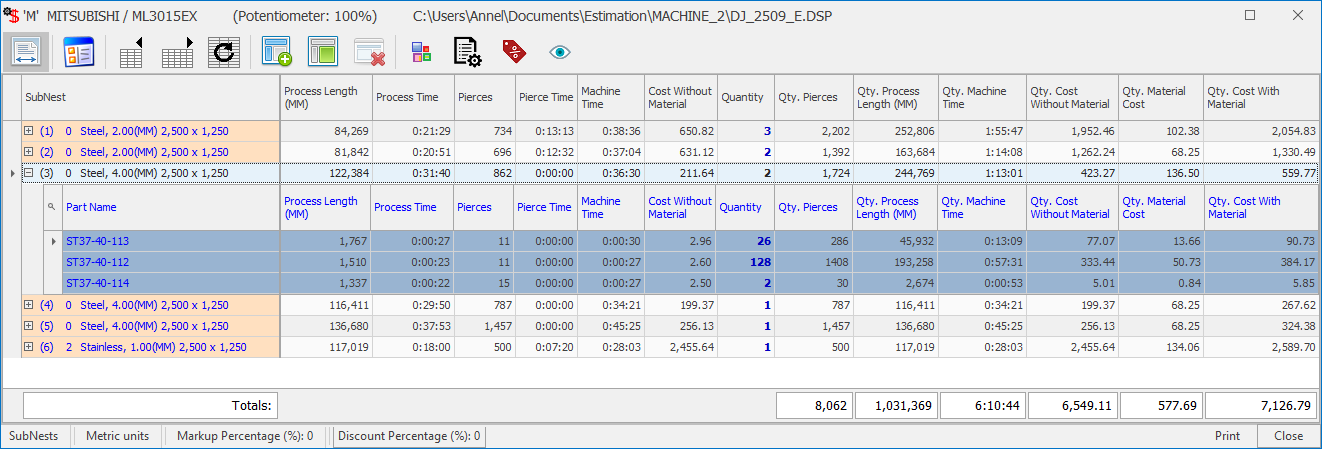Expand SubNest (1) Steel 2.00 row
This screenshot has width=1322, height=449.
pos(28,131)
